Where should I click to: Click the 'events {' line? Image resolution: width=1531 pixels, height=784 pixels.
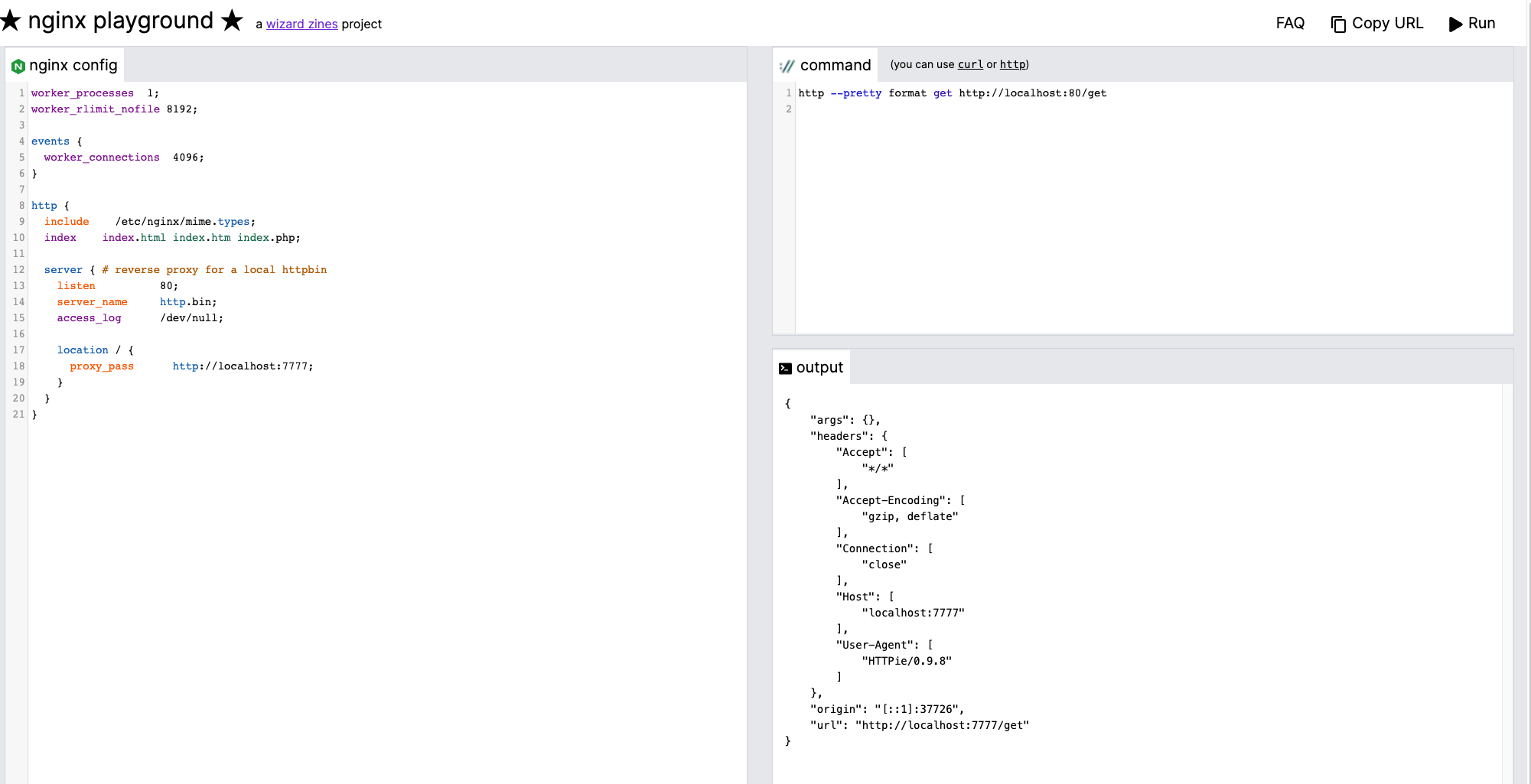57,142
